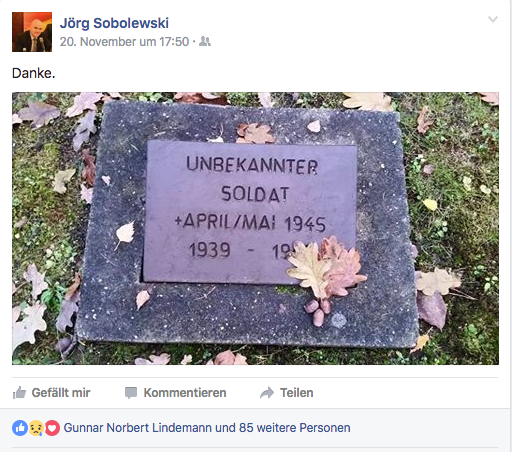512x452 pixels.
Task: Click the red heart love reaction icon
Action: [52, 428]
